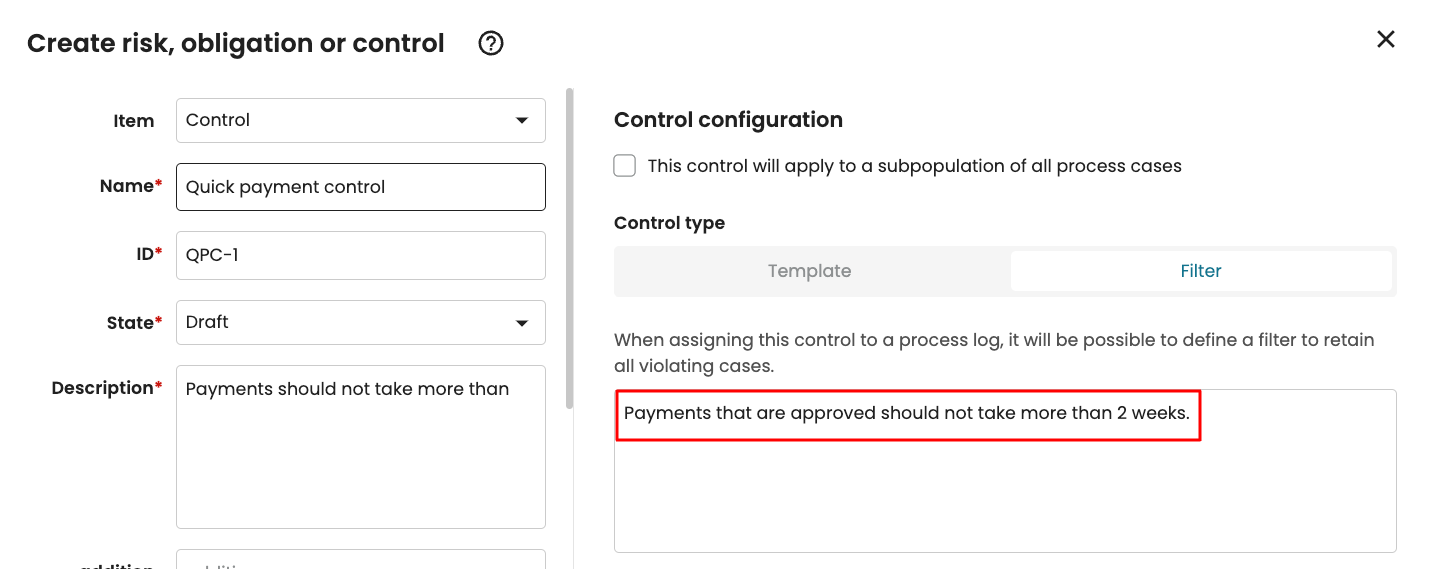Click the Control type label

point(669,223)
